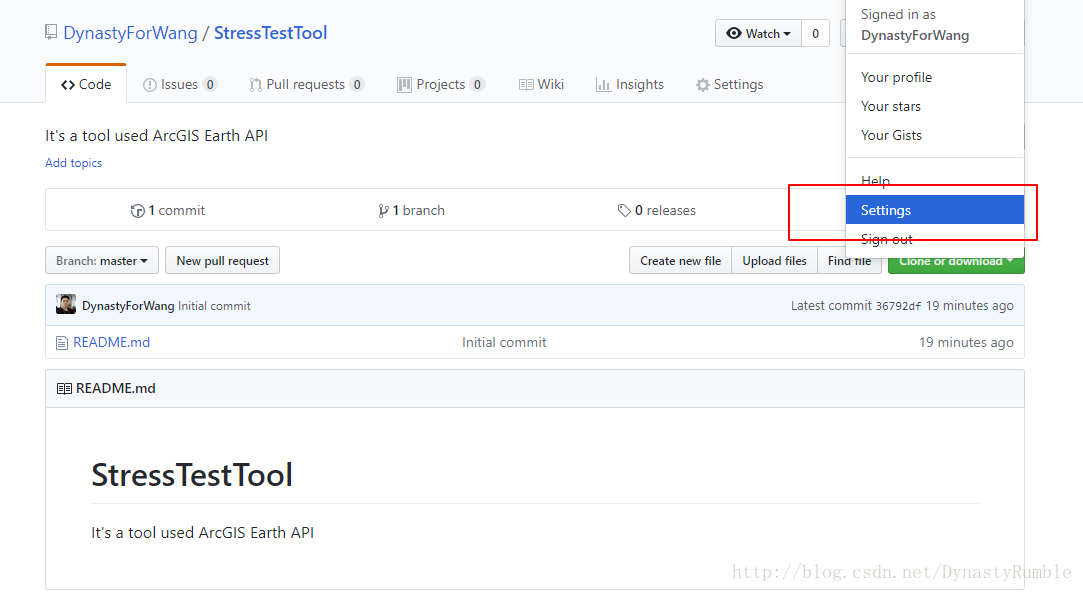This screenshot has height=592, width=1083.
Task: Click the Upload files button
Action: [774, 260]
